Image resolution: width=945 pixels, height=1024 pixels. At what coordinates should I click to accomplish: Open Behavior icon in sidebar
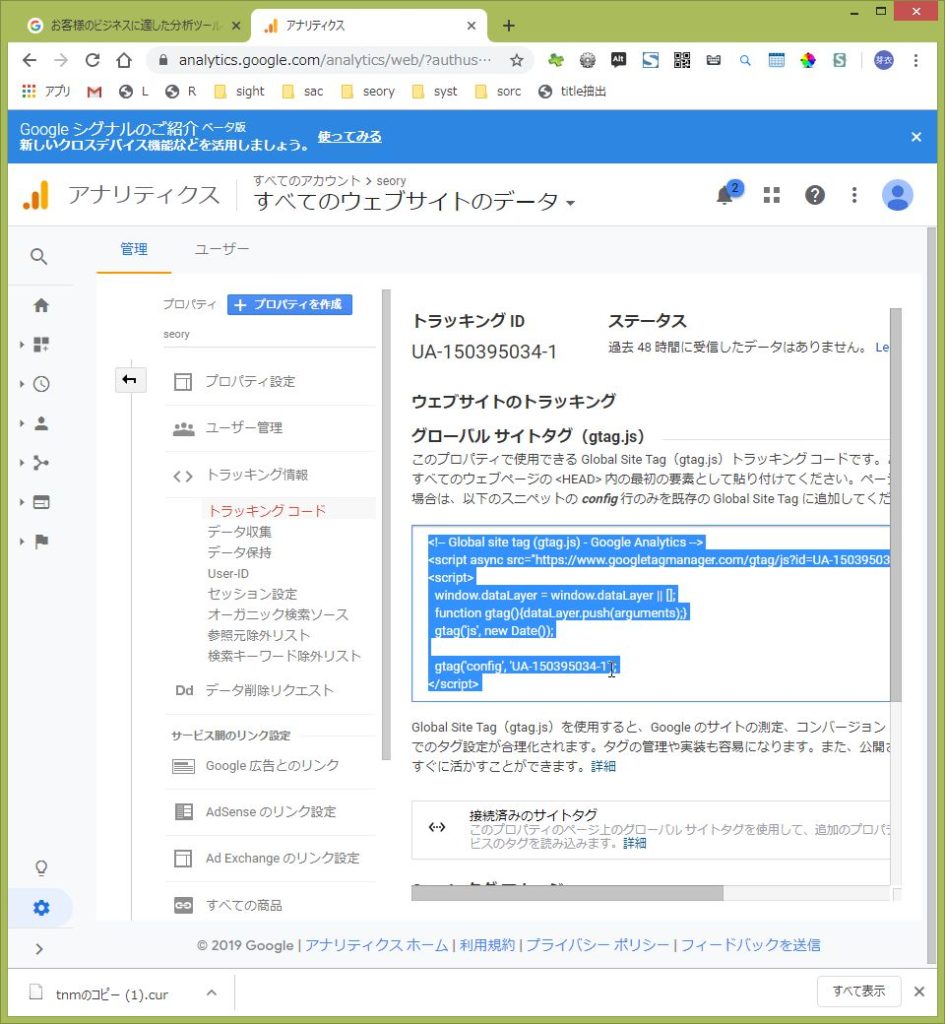pyautogui.click(x=41, y=502)
